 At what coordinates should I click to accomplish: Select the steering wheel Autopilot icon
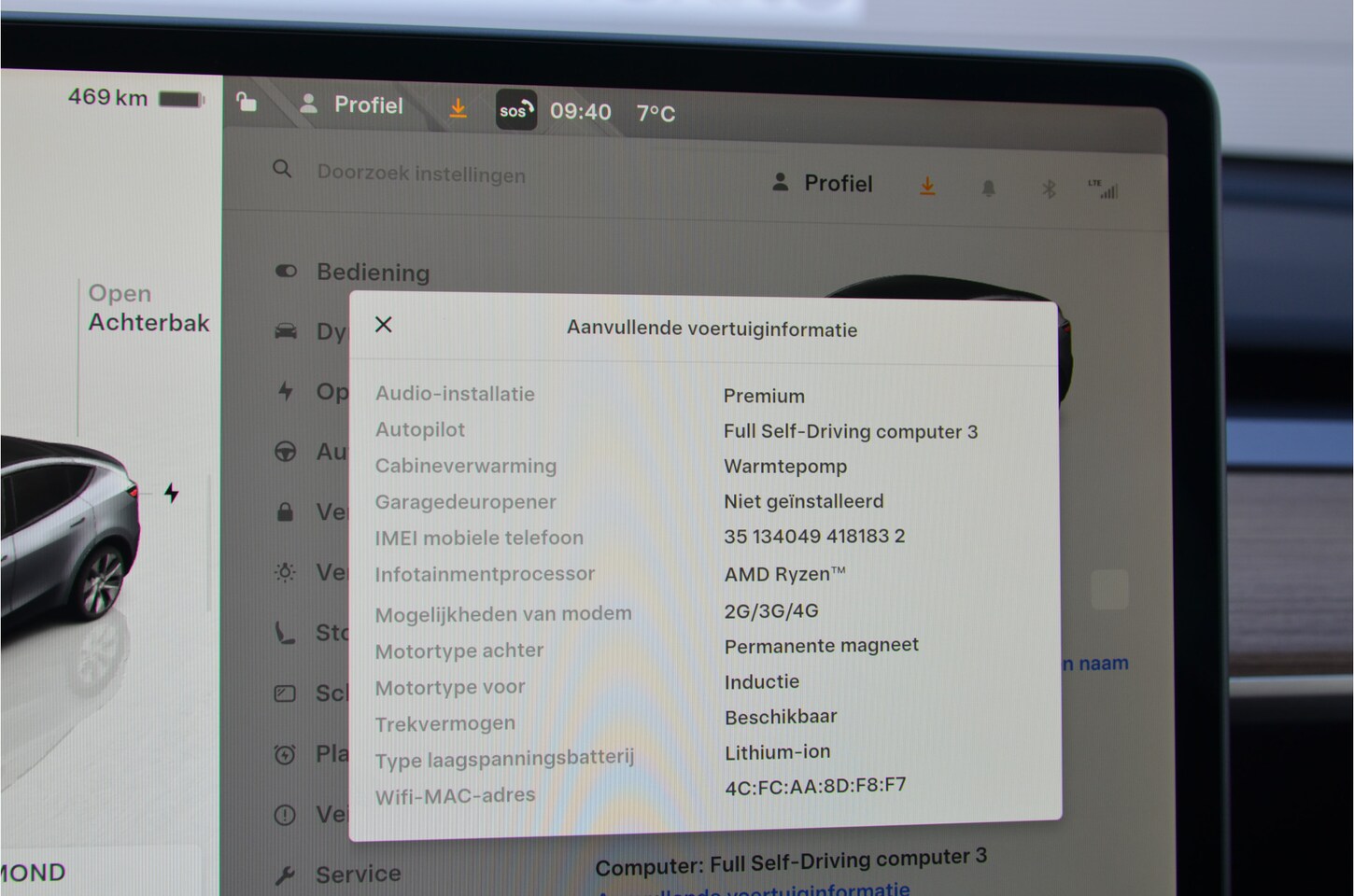(286, 452)
